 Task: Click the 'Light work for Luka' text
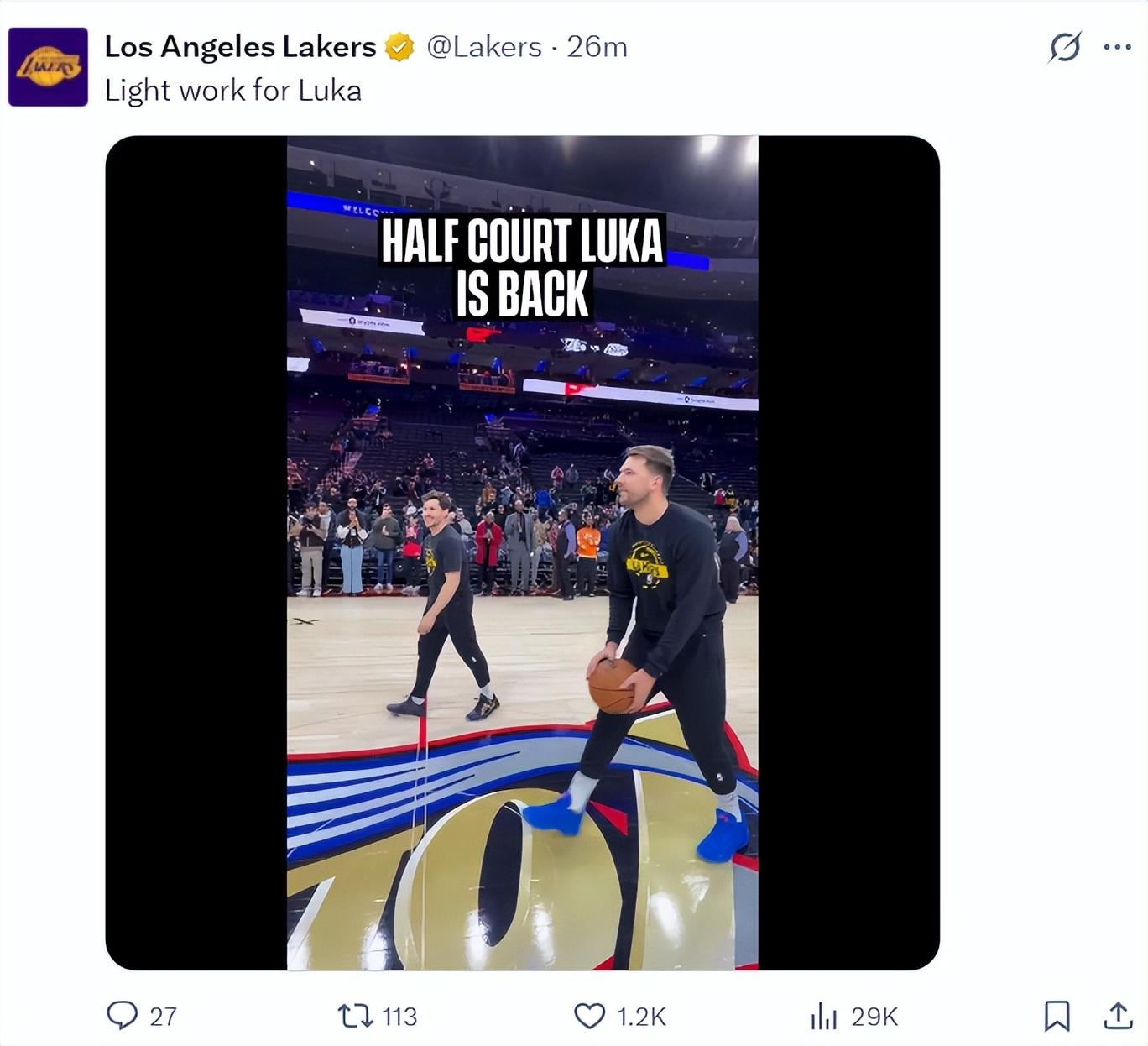click(x=233, y=91)
